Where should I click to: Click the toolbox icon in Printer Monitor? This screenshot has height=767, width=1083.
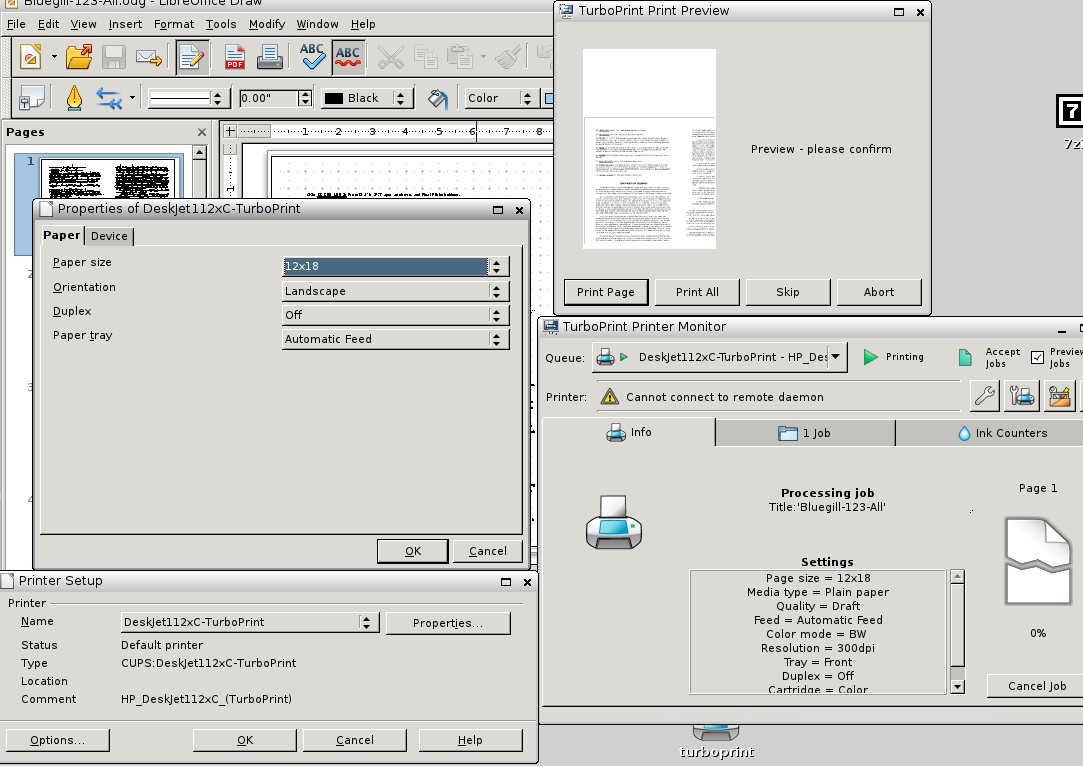pos(1060,397)
